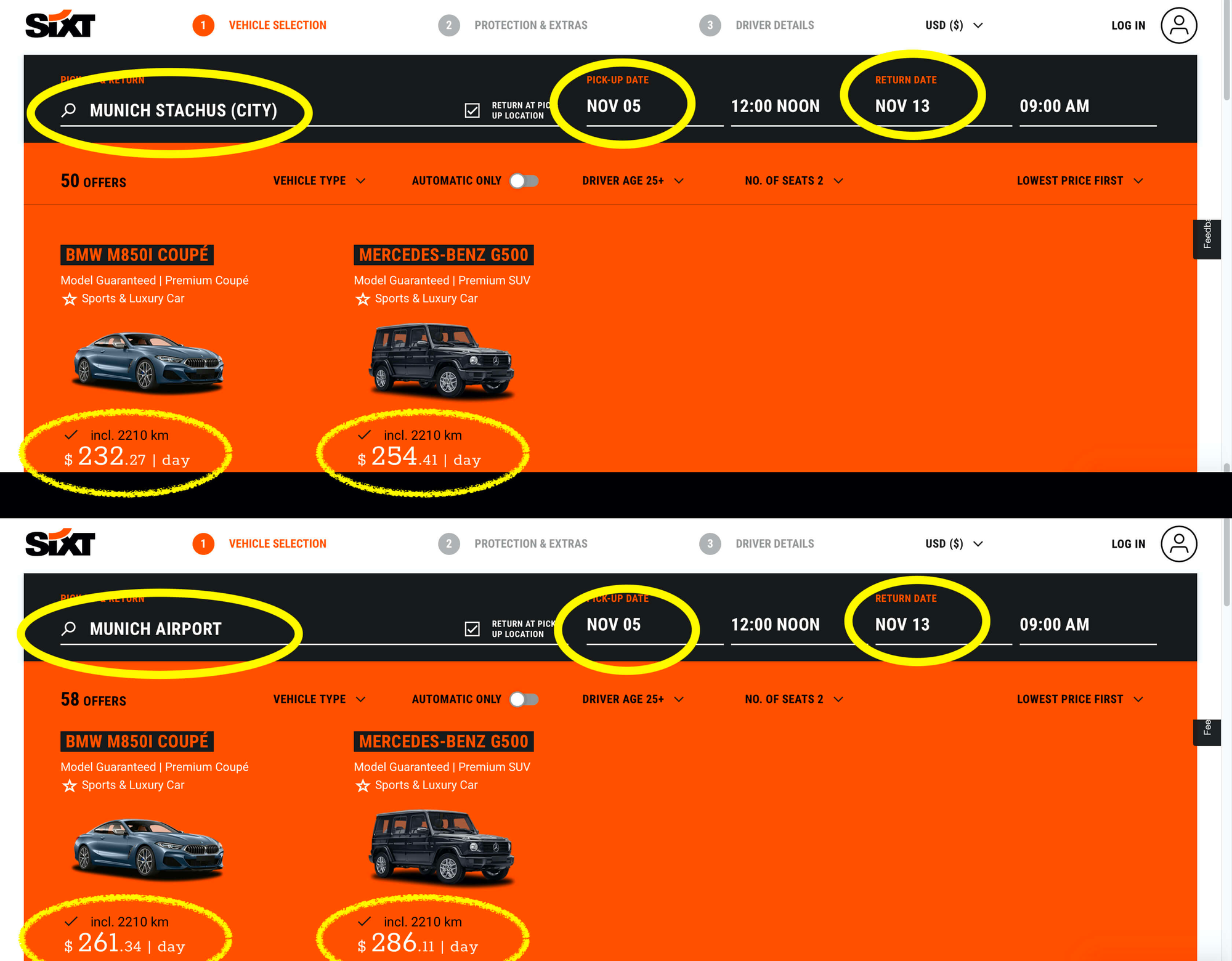The width and height of the screenshot is (1232, 961).
Task: Open the lower Feedback side tab
Action: (x=1207, y=732)
